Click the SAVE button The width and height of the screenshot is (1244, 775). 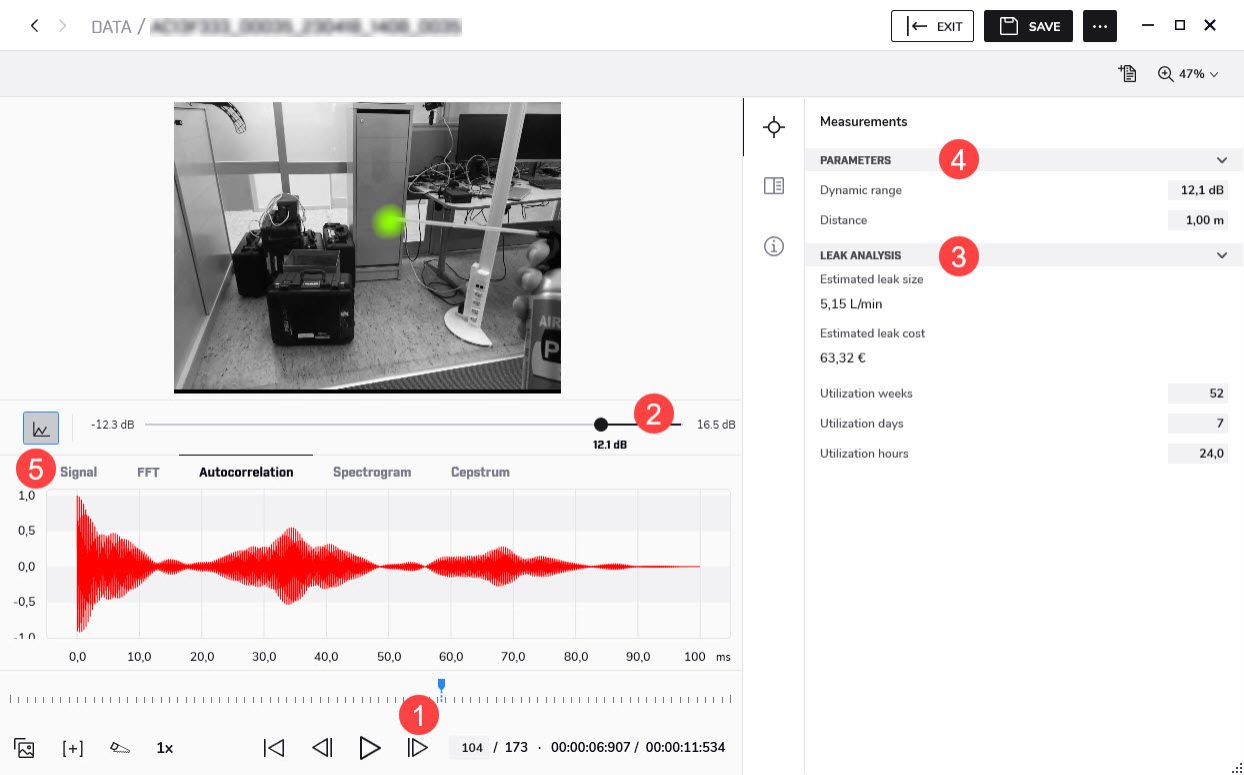coord(1028,26)
